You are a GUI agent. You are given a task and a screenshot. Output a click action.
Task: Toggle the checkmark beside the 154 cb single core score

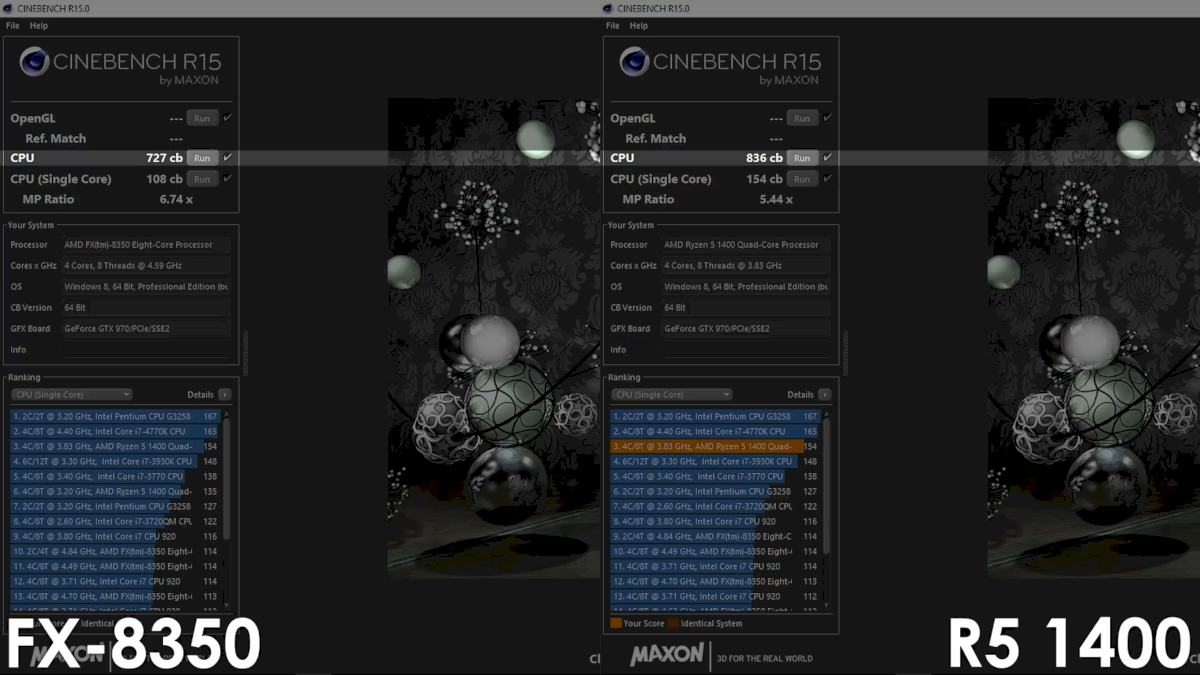click(828, 178)
